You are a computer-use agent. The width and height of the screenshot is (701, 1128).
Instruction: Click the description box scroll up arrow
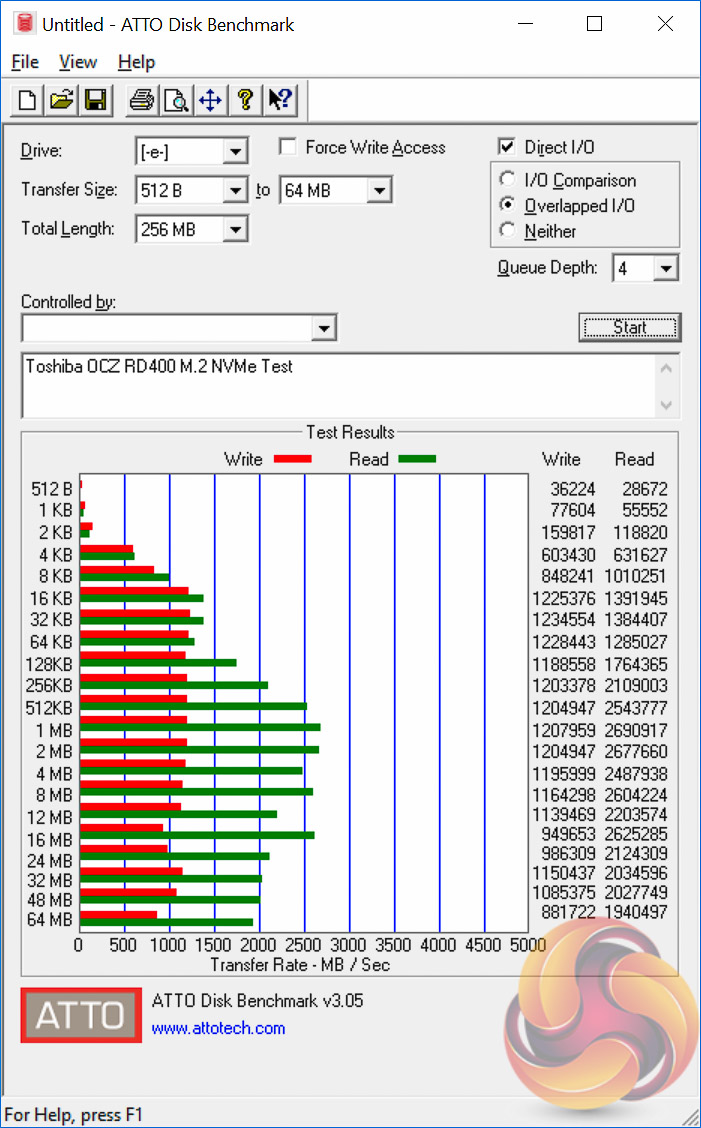click(x=666, y=369)
